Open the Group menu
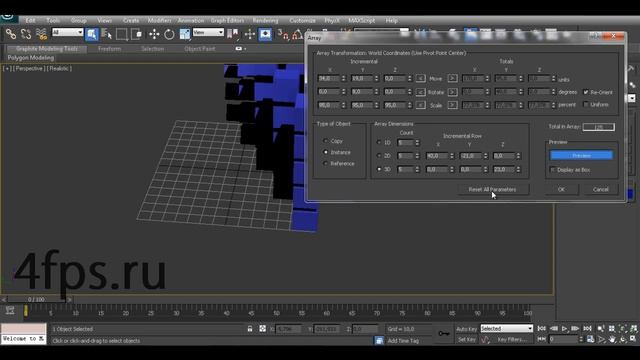The image size is (640, 360). coord(78,20)
